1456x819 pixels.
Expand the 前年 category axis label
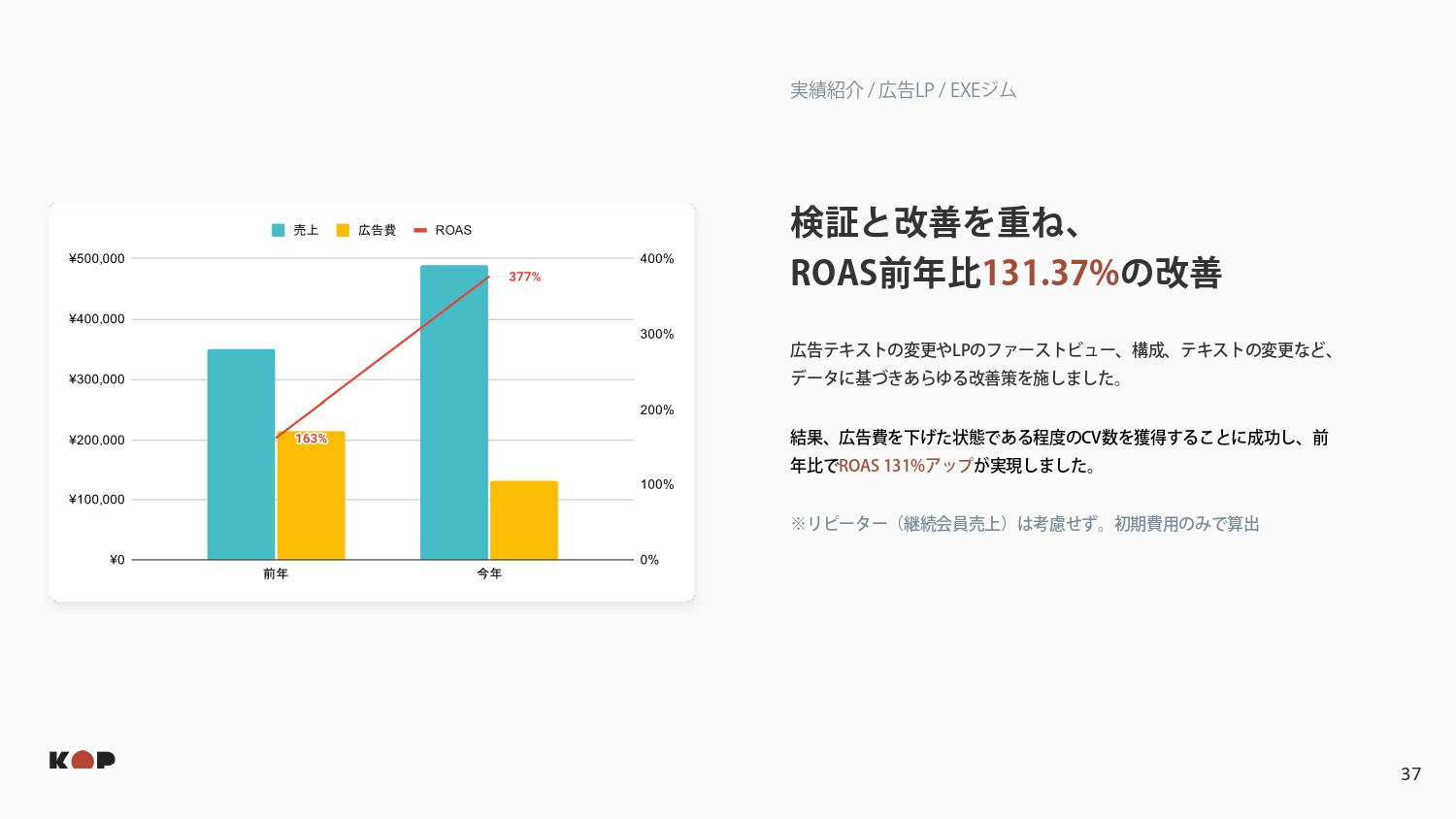point(276,573)
